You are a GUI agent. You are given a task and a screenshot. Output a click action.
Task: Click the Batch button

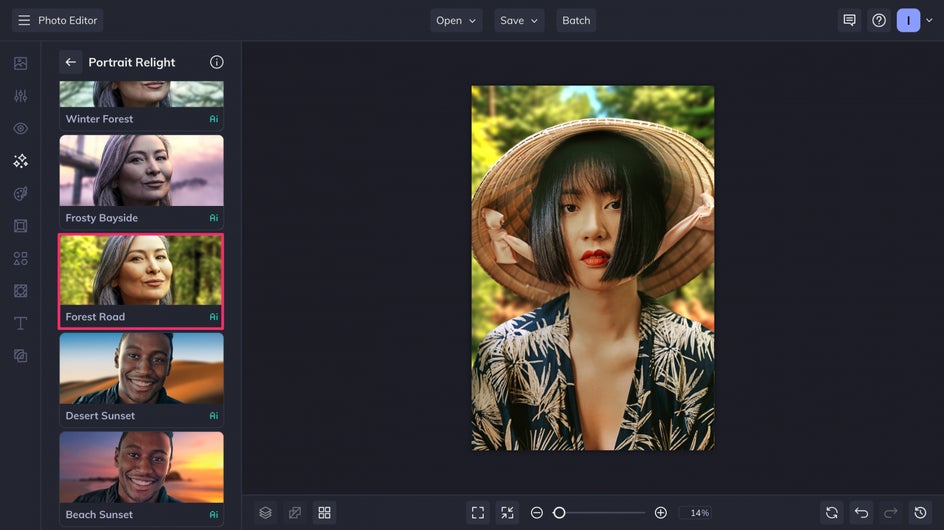(x=576, y=20)
